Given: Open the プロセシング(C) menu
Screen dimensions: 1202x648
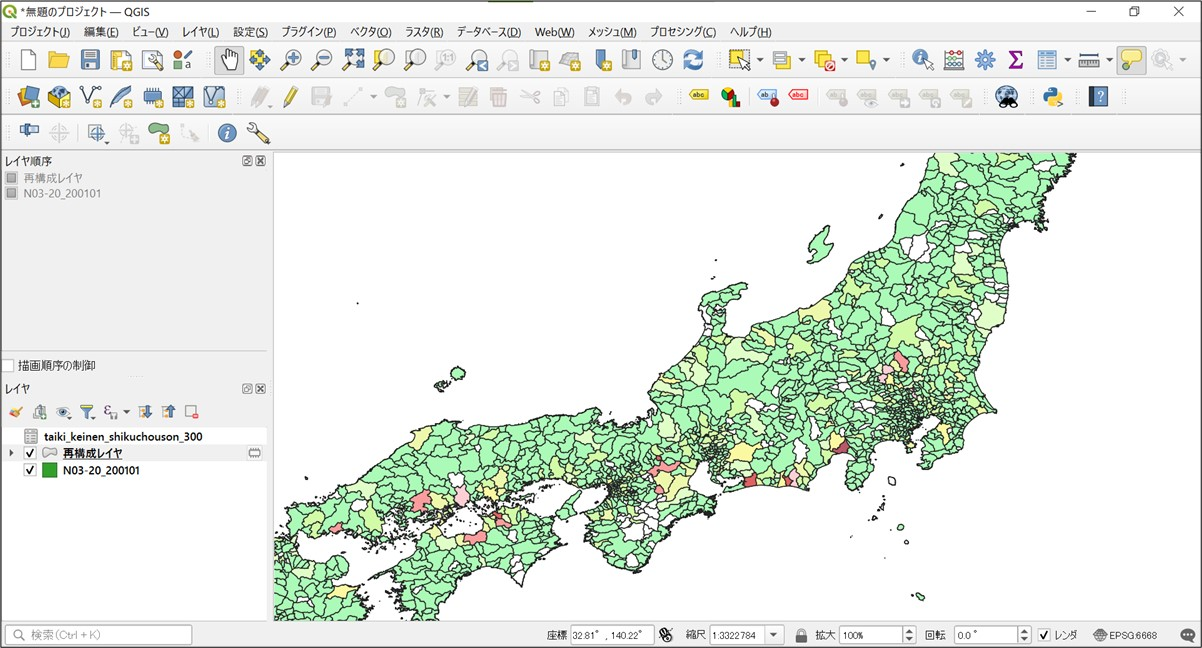Looking at the screenshot, I should click(x=682, y=32).
